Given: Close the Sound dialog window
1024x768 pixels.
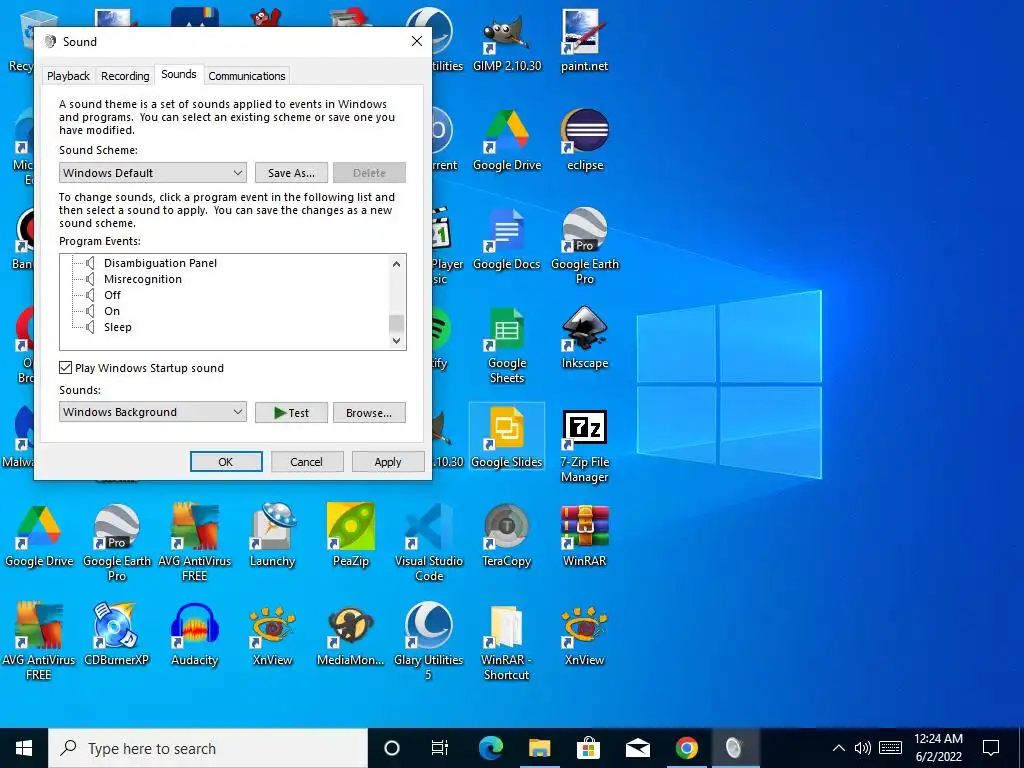Looking at the screenshot, I should 417,41.
